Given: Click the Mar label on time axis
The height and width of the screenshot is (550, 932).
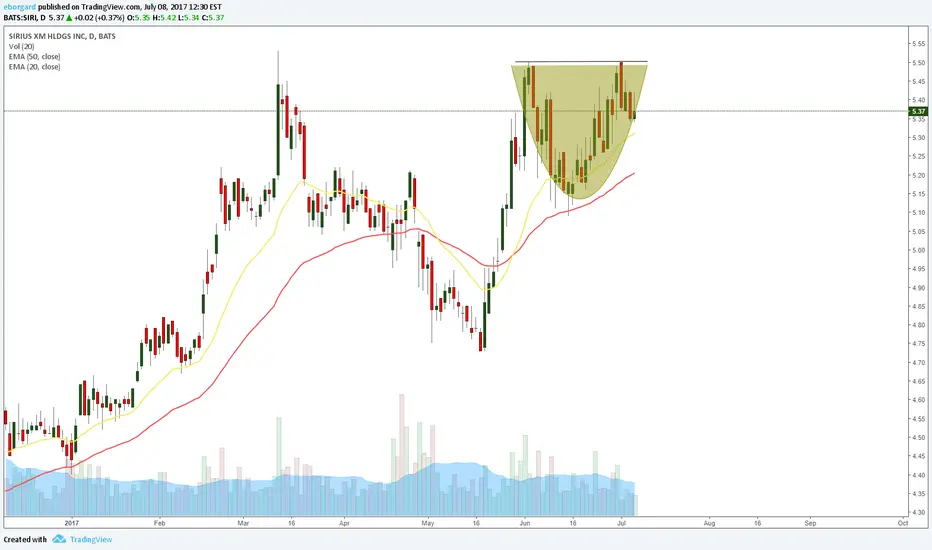Looking at the screenshot, I should pyautogui.click(x=243, y=523).
